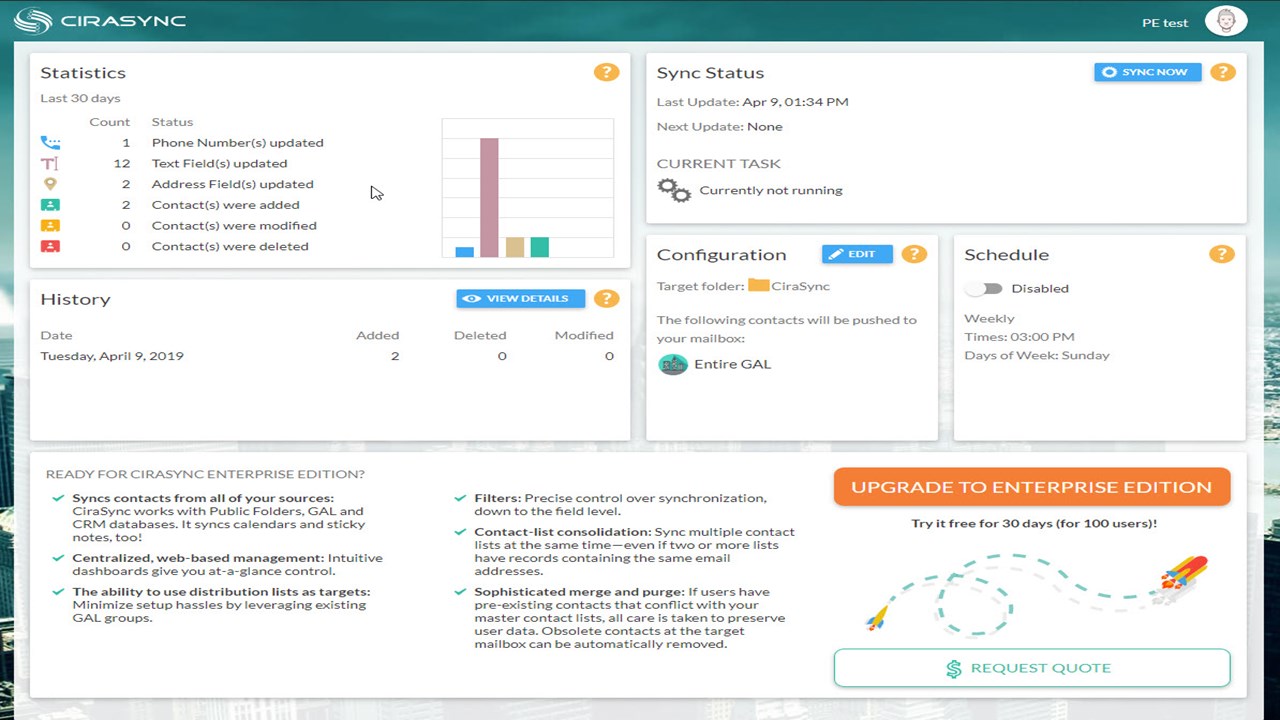Click the Request Quote button
The image size is (1280, 720).
pos(1031,668)
